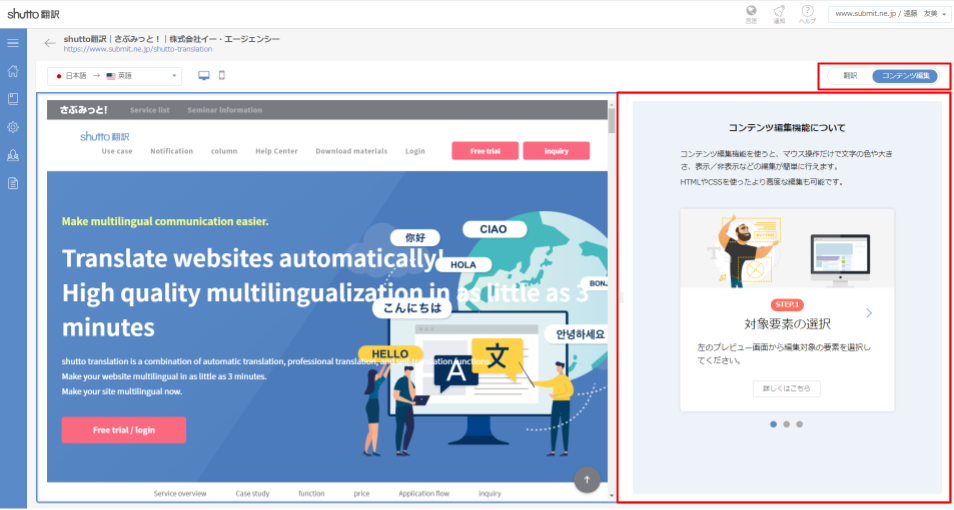Open the submit.ne.jp/shutto-translation URL link
The image size is (954, 510).
(138, 49)
